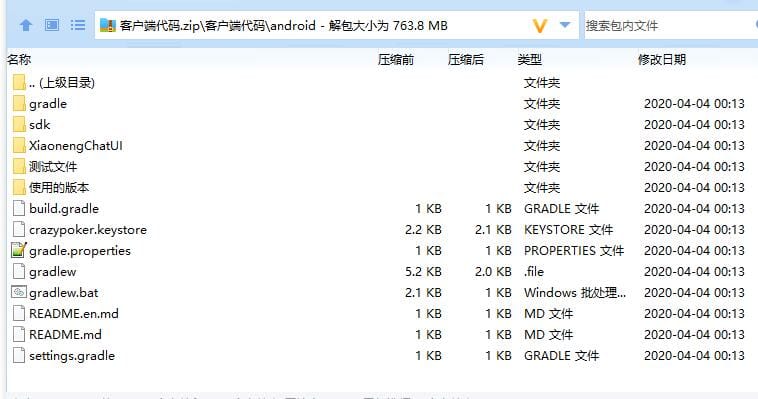This screenshot has height=399, width=758.
Task: Sort by the 修改日期 column header
Action: pos(662,59)
